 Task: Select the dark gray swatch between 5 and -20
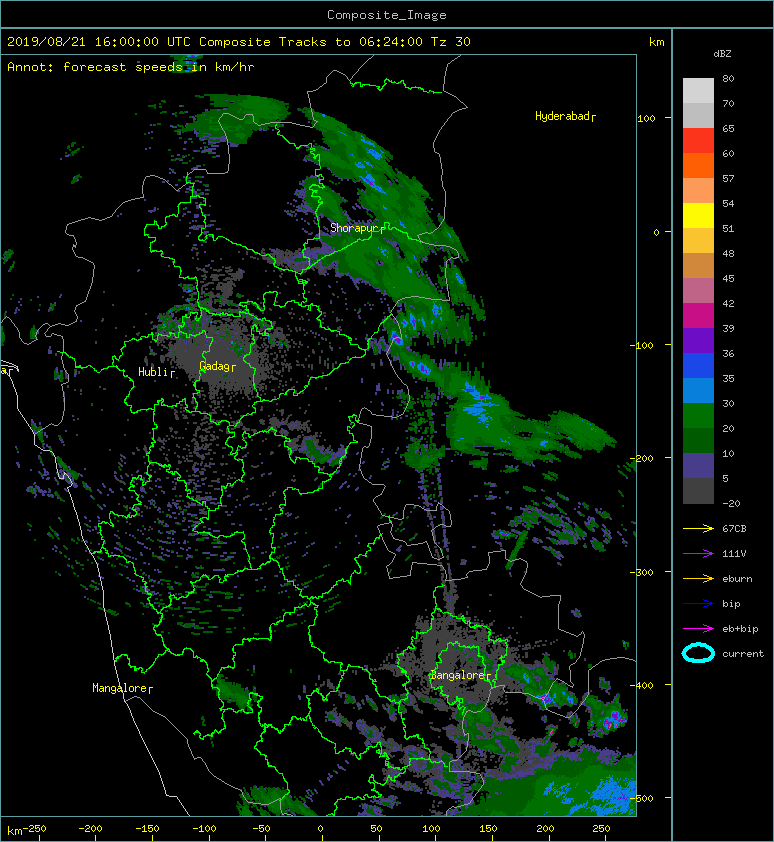[698, 491]
